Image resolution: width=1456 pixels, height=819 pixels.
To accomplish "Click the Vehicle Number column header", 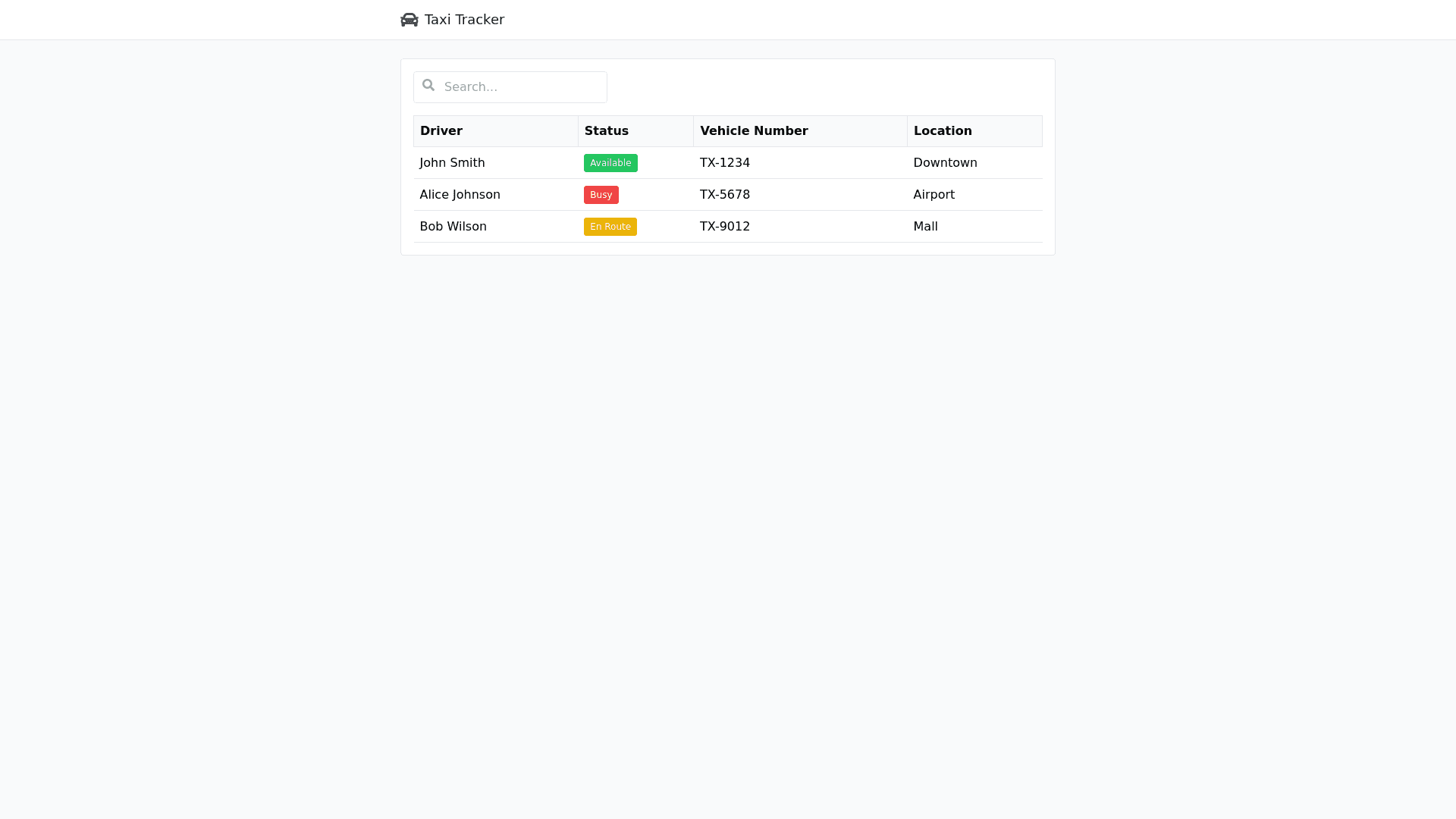I will tap(754, 131).
